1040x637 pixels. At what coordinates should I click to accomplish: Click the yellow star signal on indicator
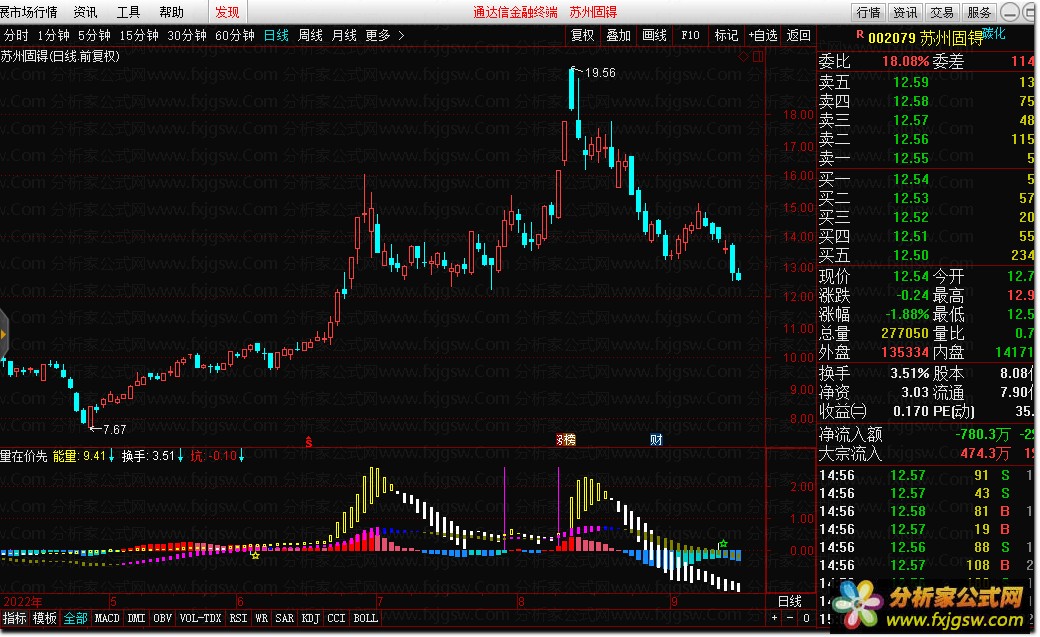(255, 555)
